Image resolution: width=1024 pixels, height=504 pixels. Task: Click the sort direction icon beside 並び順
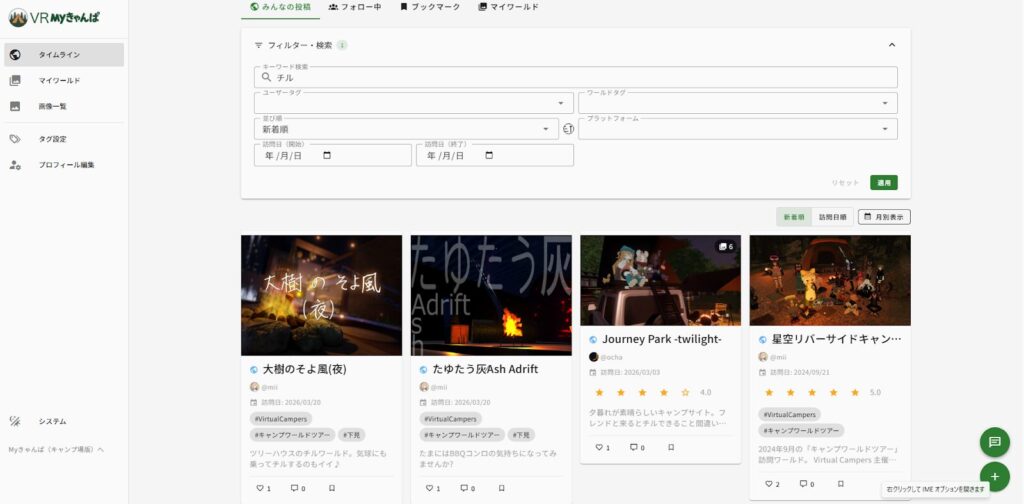(x=568, y=129)
